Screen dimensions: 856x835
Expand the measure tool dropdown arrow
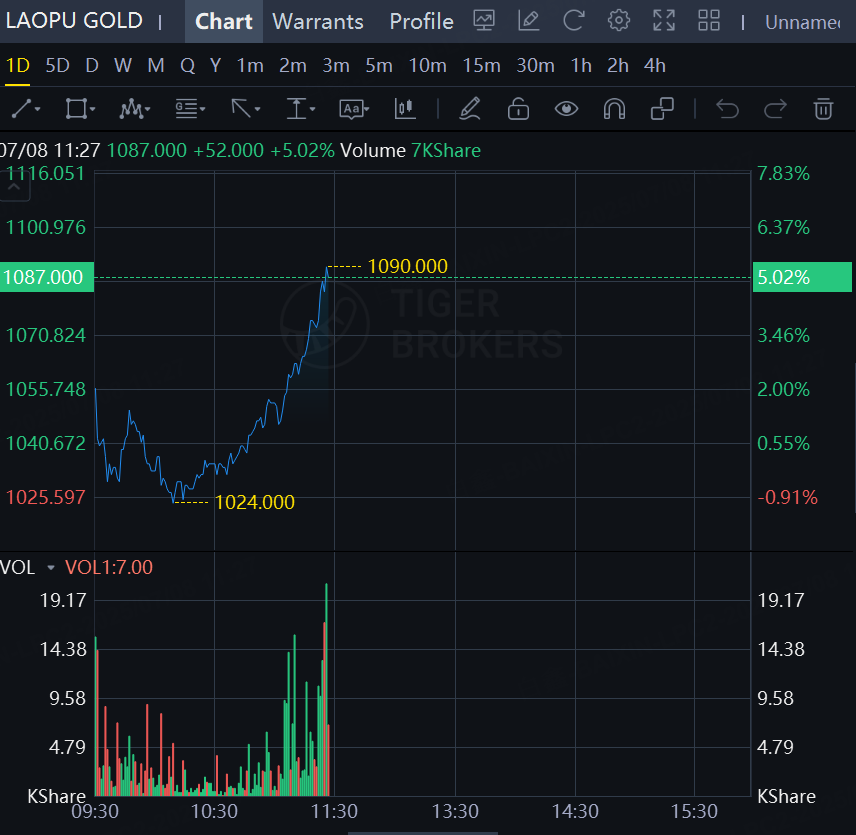(312, 109)
